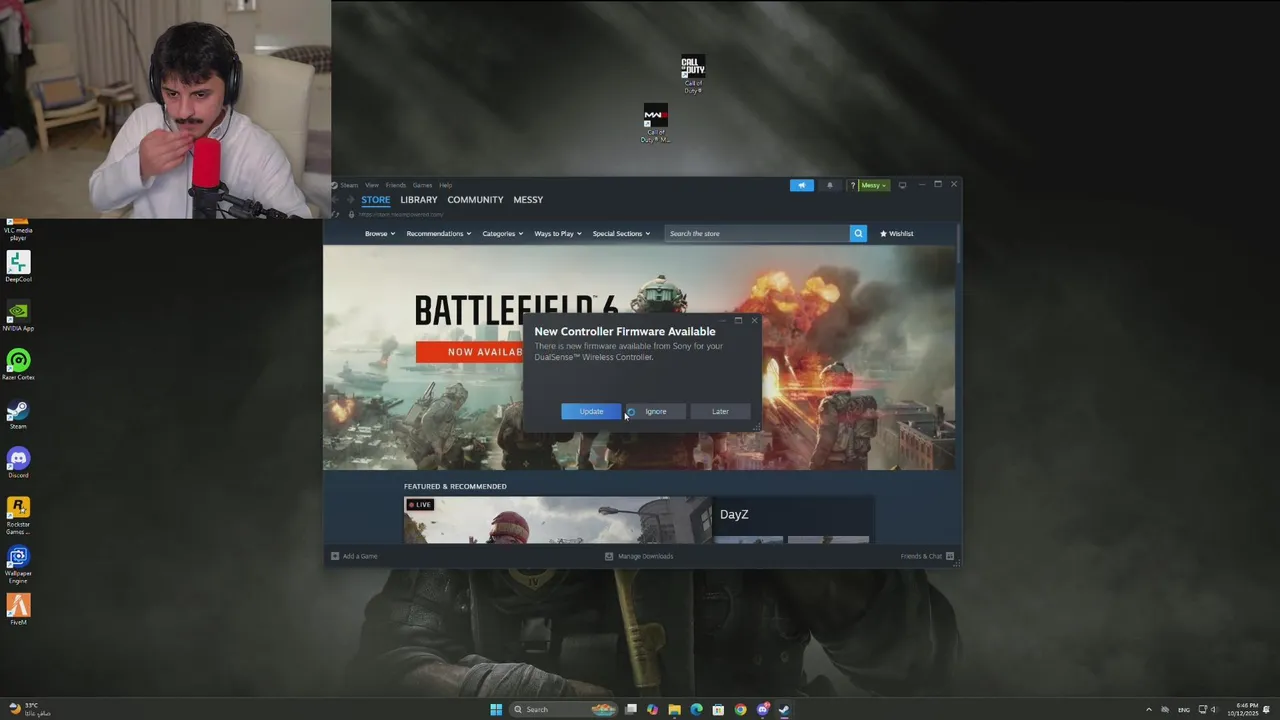Screen dimensions: 1280x720
Task: Expand the Categories dropdown
Action: coord(502,233)
